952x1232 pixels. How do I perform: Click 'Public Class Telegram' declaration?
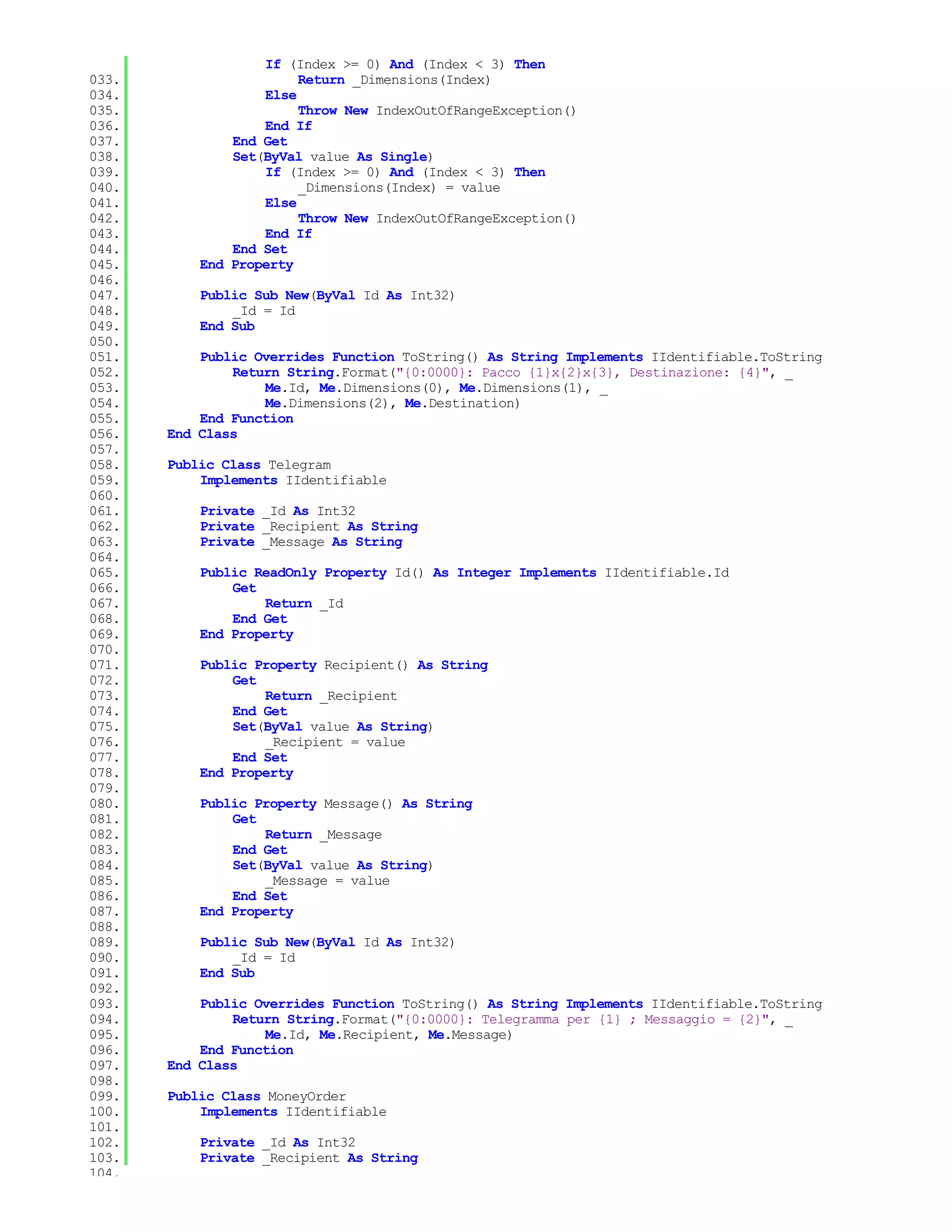(249, 465)
